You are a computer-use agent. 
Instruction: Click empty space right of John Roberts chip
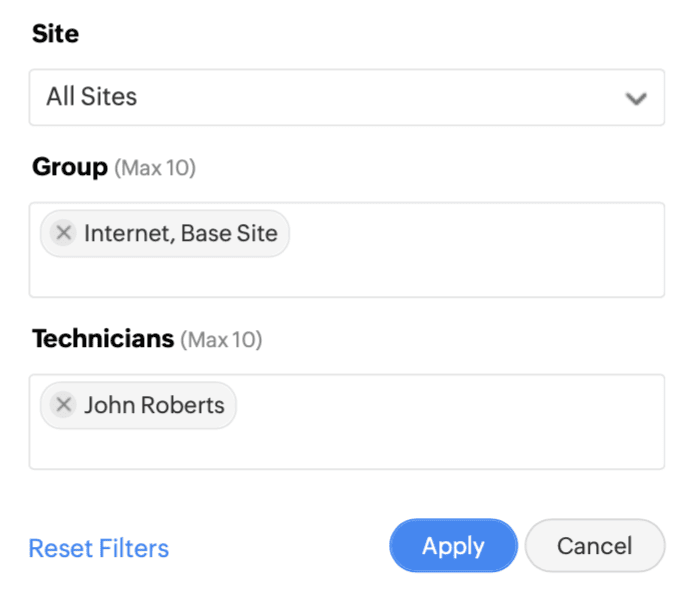[x=450, y=406]
